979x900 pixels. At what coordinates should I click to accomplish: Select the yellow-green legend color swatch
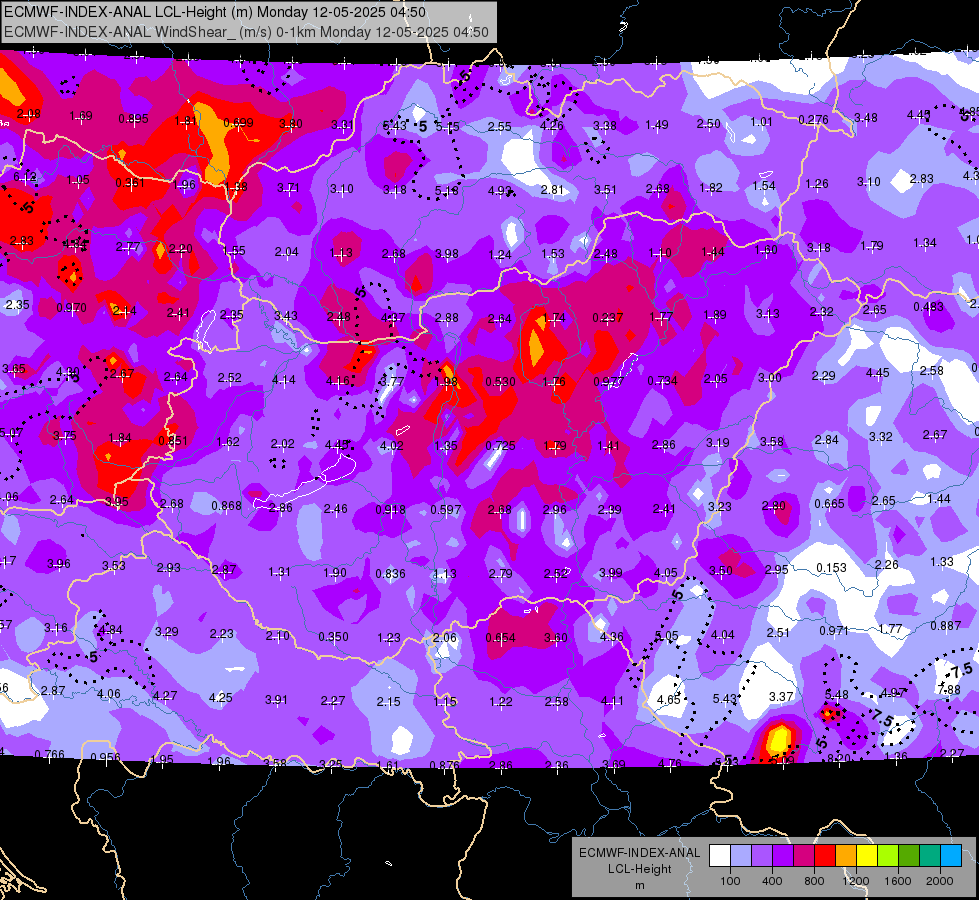888,856
